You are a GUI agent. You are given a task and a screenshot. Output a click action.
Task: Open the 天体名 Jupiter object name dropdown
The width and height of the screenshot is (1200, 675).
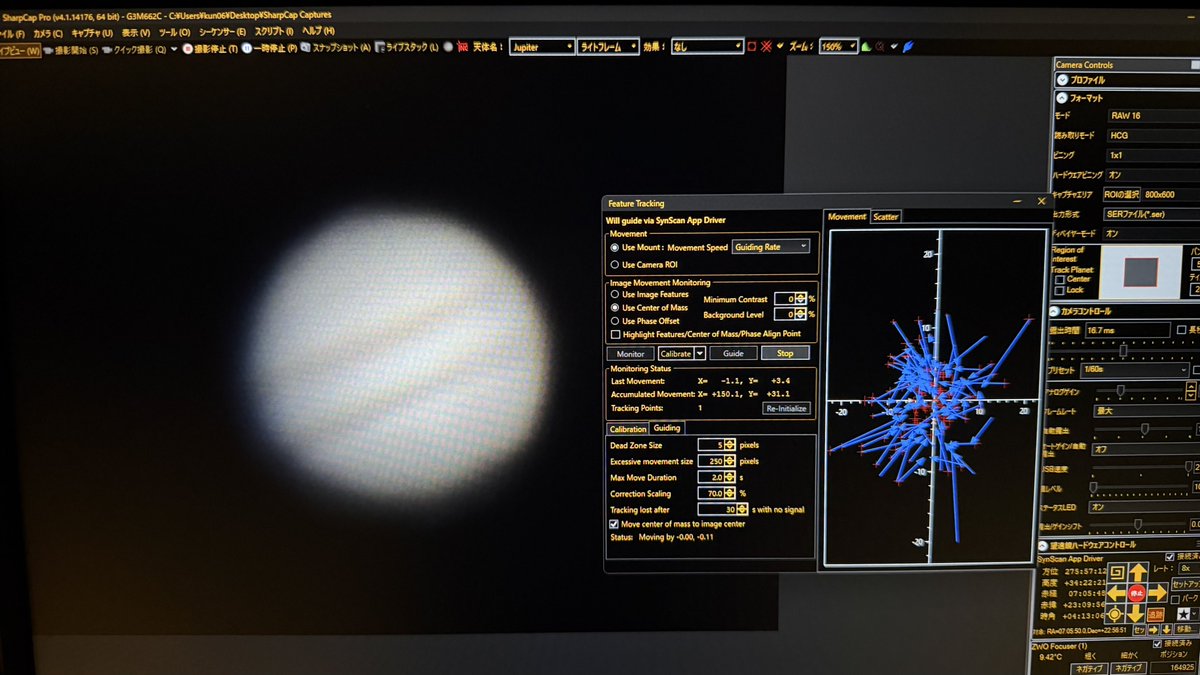pos(541,47)
